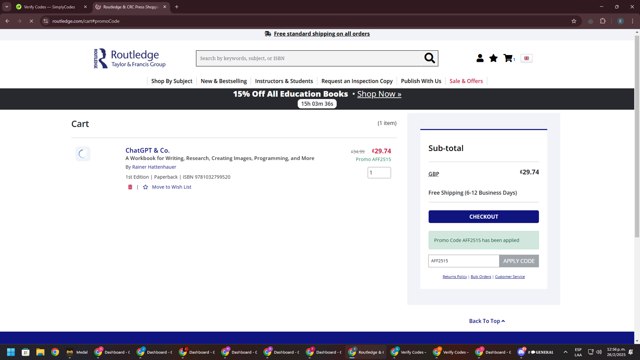Click the site info icon in address bar

pyautogui.click(x=46, y=21)
